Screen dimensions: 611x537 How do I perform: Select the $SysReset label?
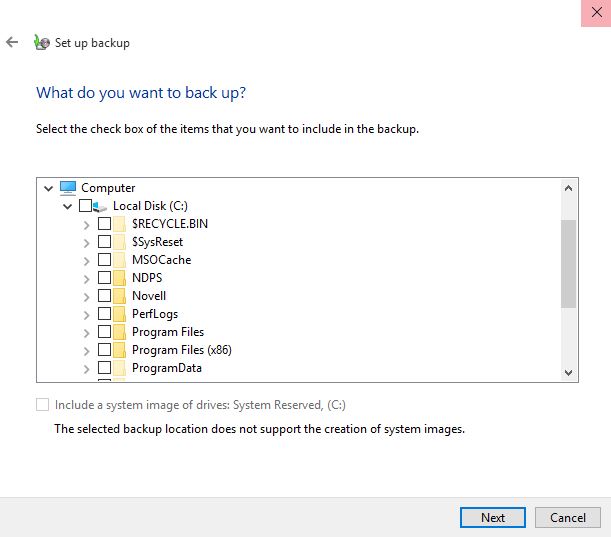(157, 242)
